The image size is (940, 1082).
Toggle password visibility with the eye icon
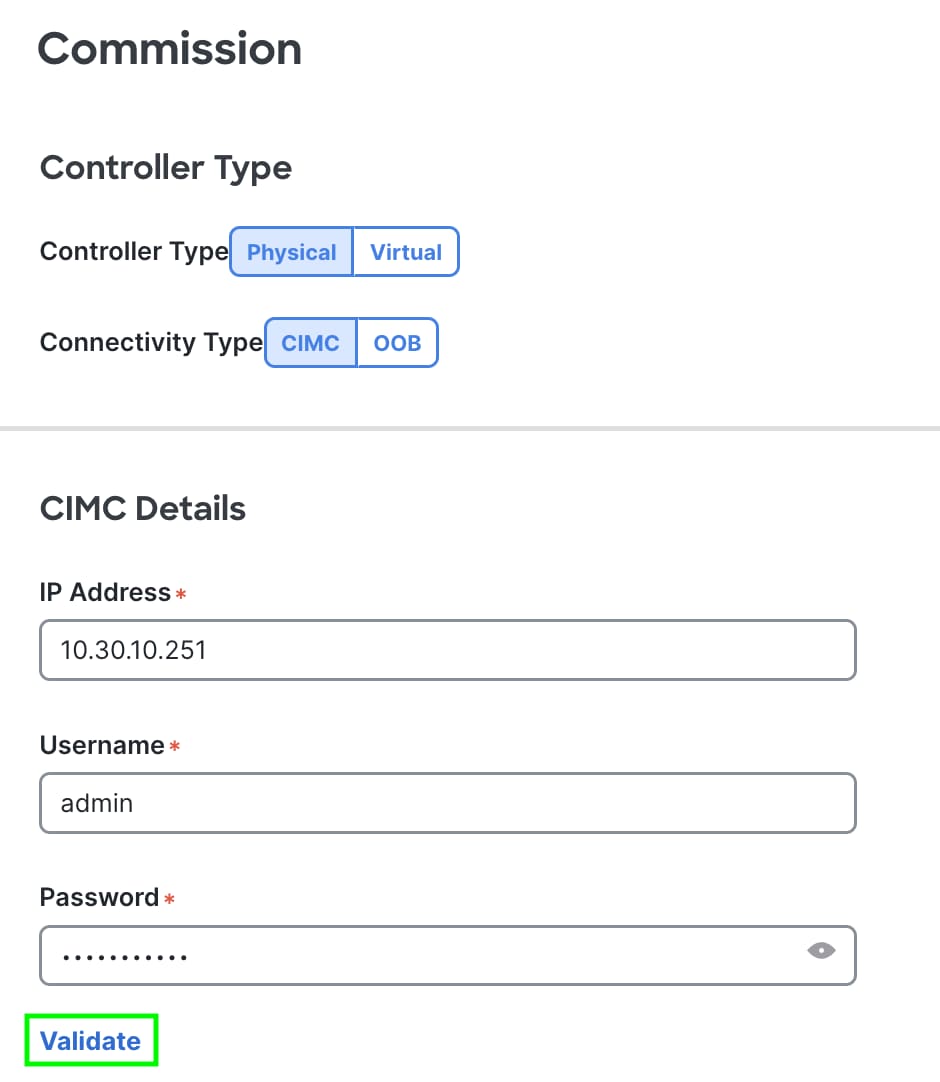pyautogui.click(x=820, y=951)
